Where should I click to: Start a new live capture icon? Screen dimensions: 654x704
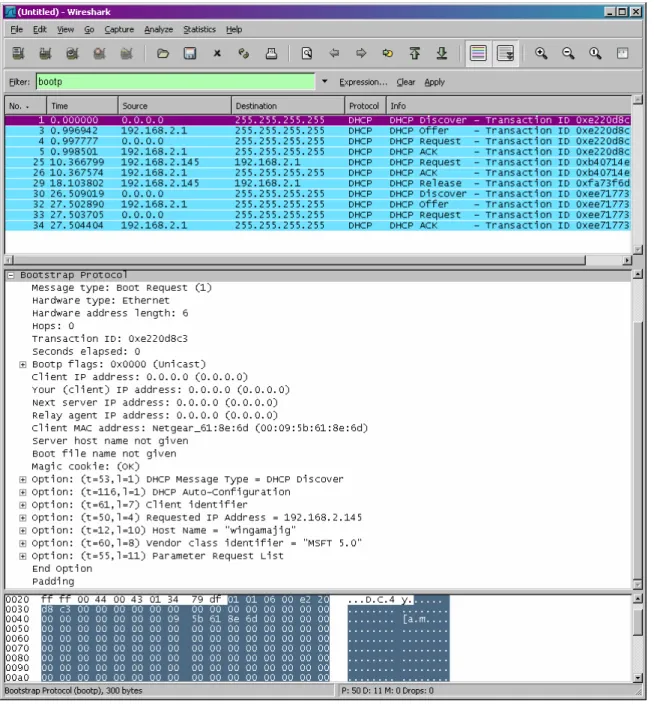pyautogui.click(x=72, y=53)
